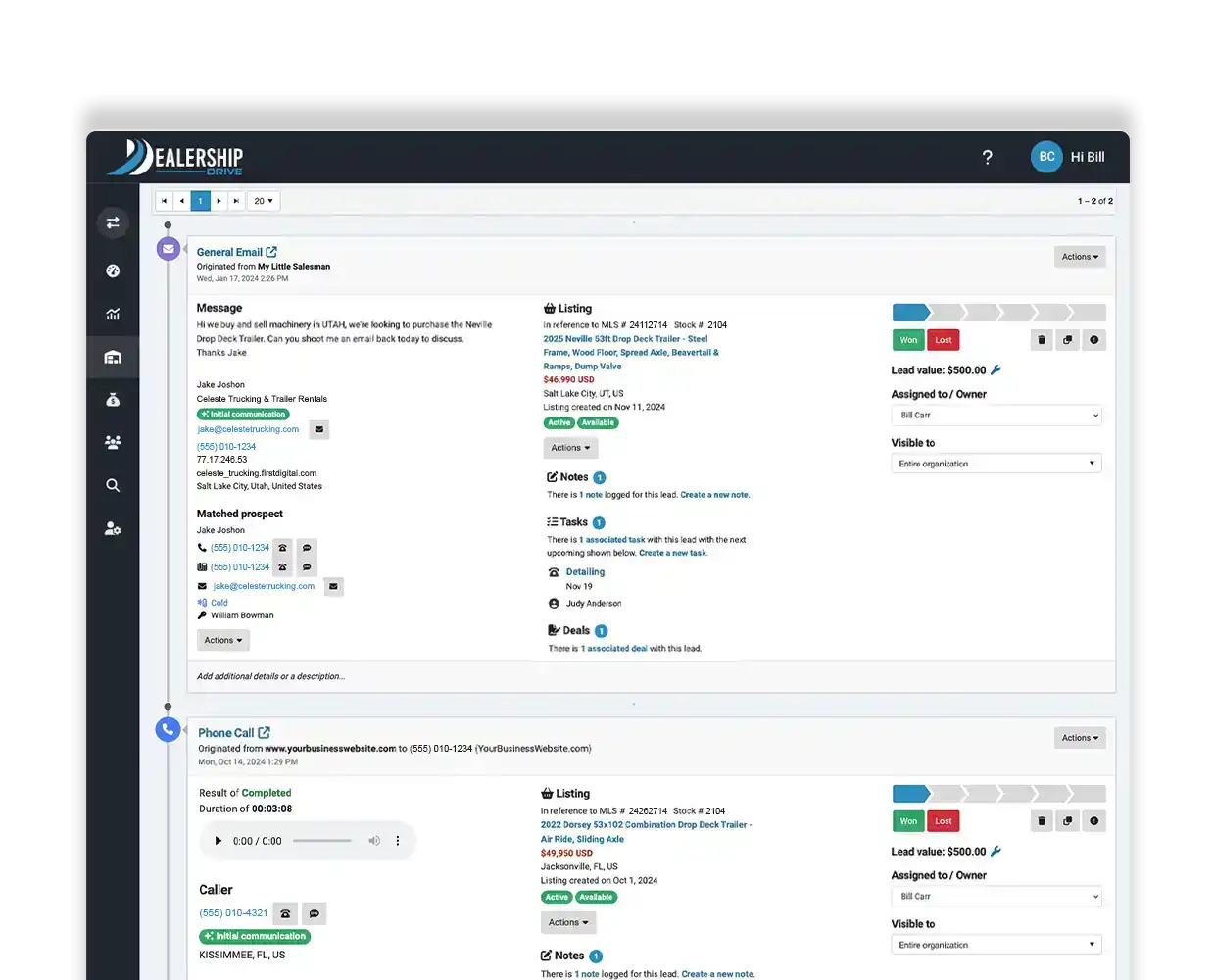
Task: Go to the last page in pagination
Action: point(236,201)
